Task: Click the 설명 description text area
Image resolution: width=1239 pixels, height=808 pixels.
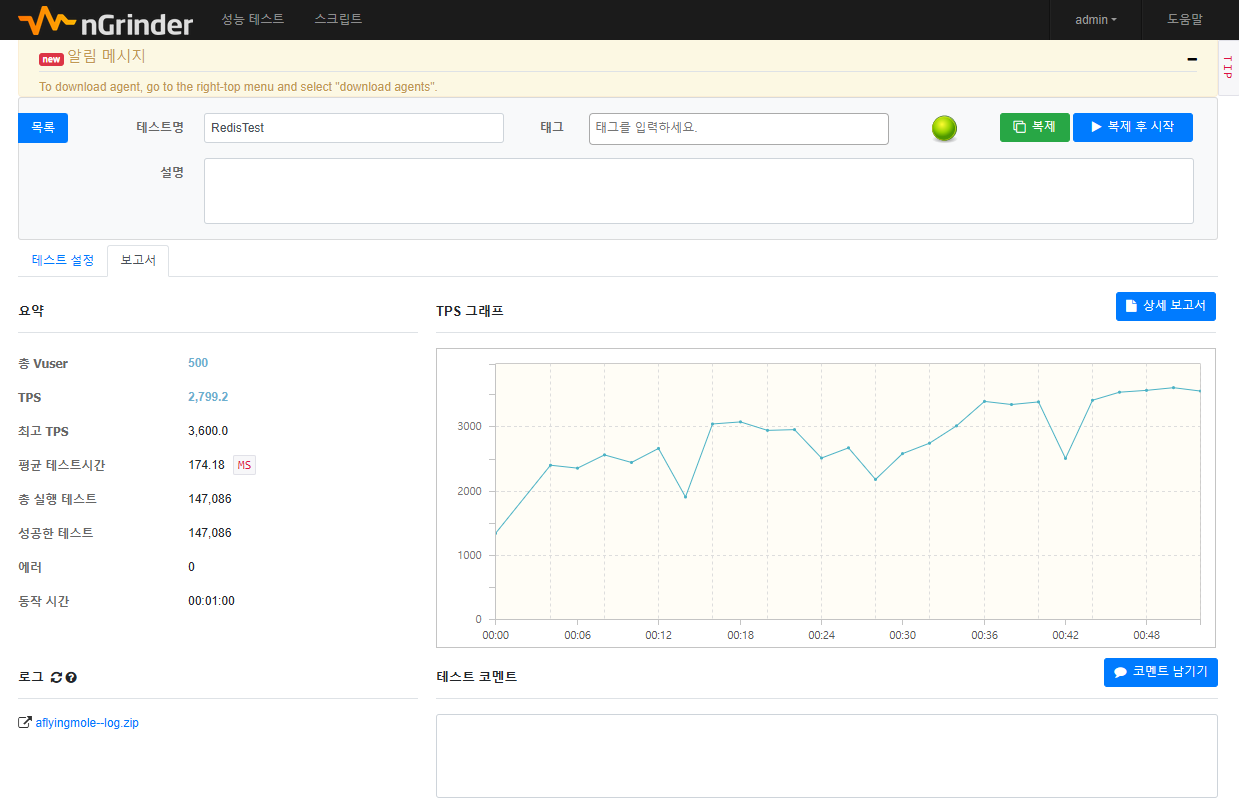Action: 699,191
